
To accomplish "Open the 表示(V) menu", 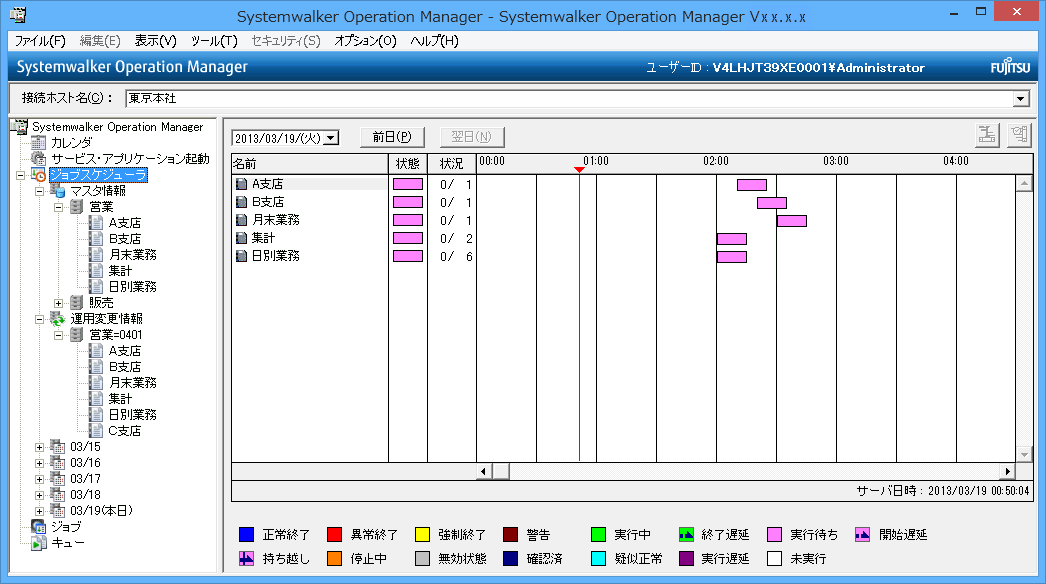I will point(155,41).
